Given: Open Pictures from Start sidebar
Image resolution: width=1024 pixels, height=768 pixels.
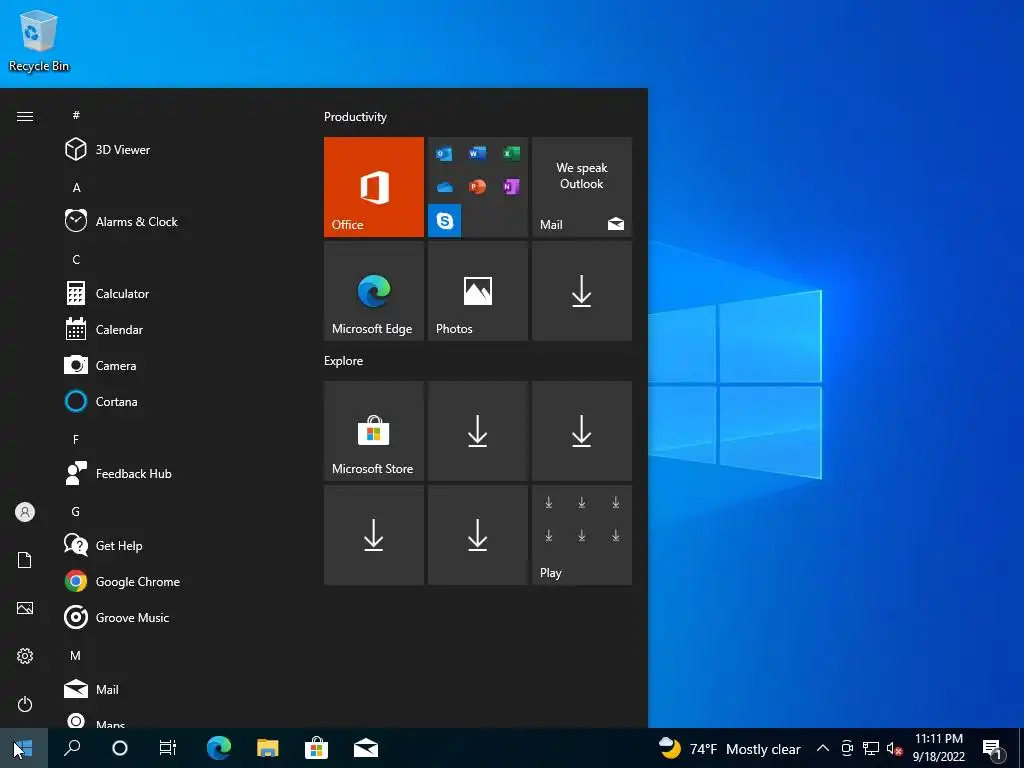Looking at the screenshot, I should pyautogui.click(x=25, y=608).
